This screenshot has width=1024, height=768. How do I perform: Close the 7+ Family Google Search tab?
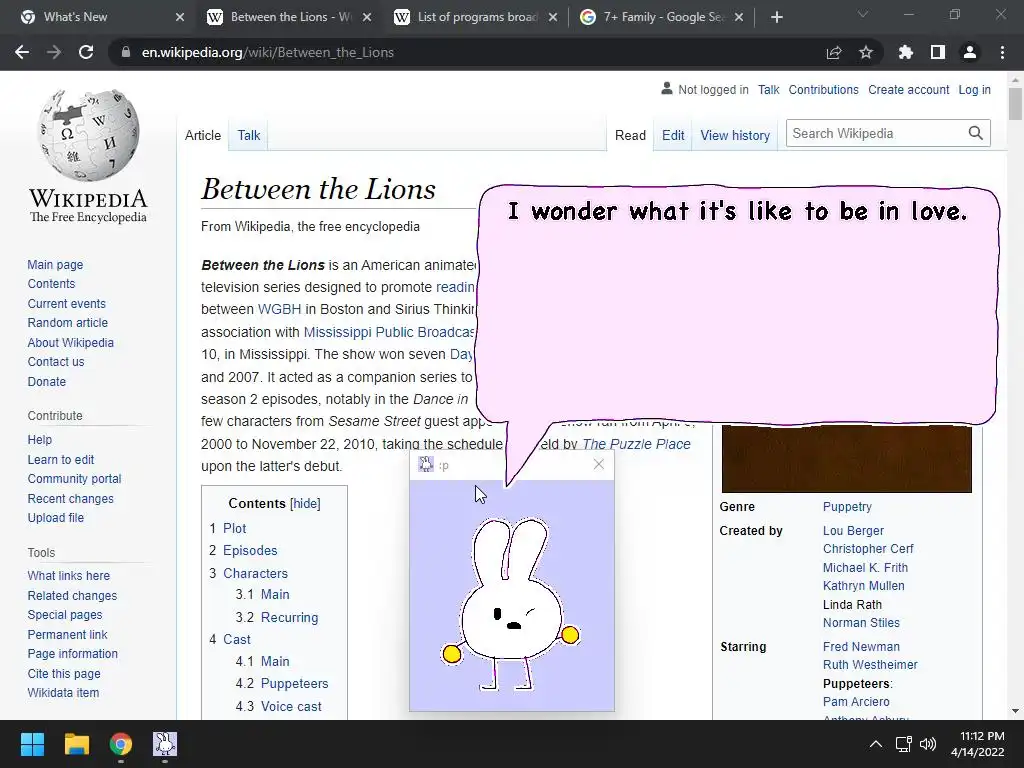tap(739, 18)
